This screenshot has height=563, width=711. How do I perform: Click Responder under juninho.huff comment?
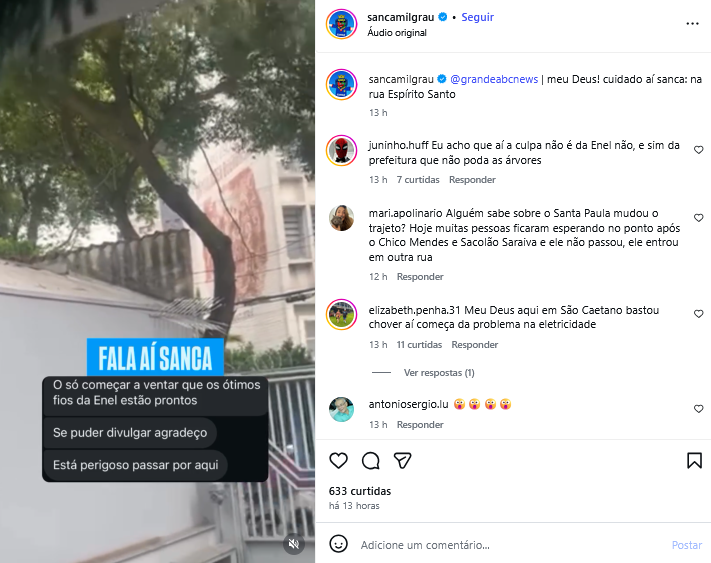click(x=472, y=180)
